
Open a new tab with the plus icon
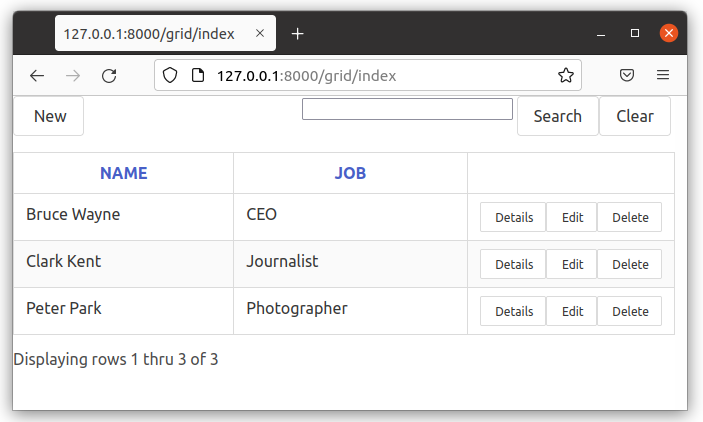[x=297, y=34]
